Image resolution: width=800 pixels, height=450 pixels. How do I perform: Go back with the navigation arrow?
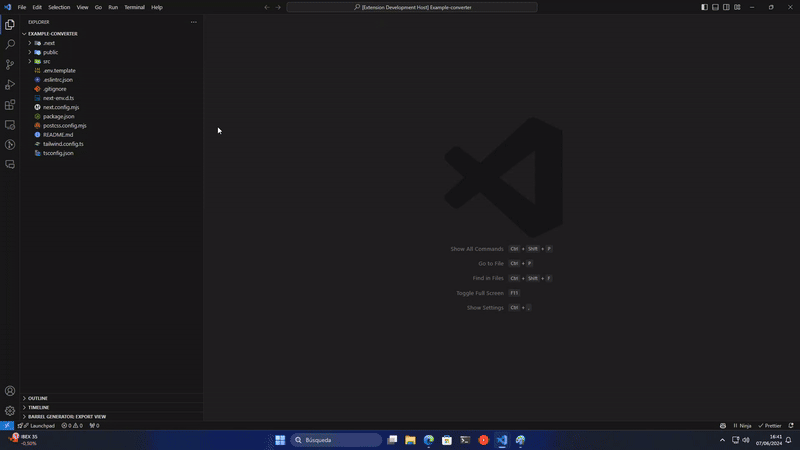267,7
